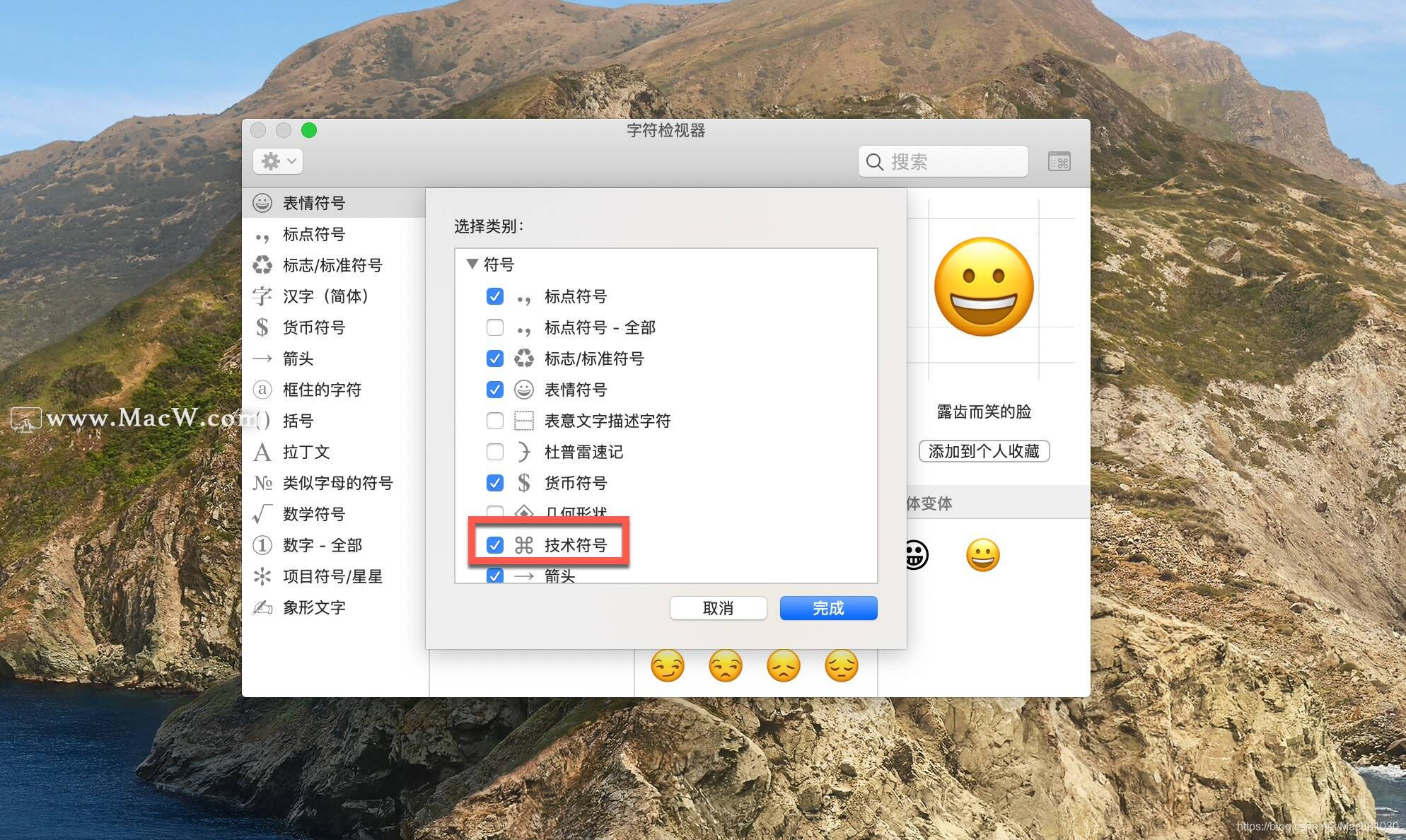Enable 标点符号 - 全部 checkbox
The height and width of the screenshot is (840, 1406).
click(x=495, y=327)
